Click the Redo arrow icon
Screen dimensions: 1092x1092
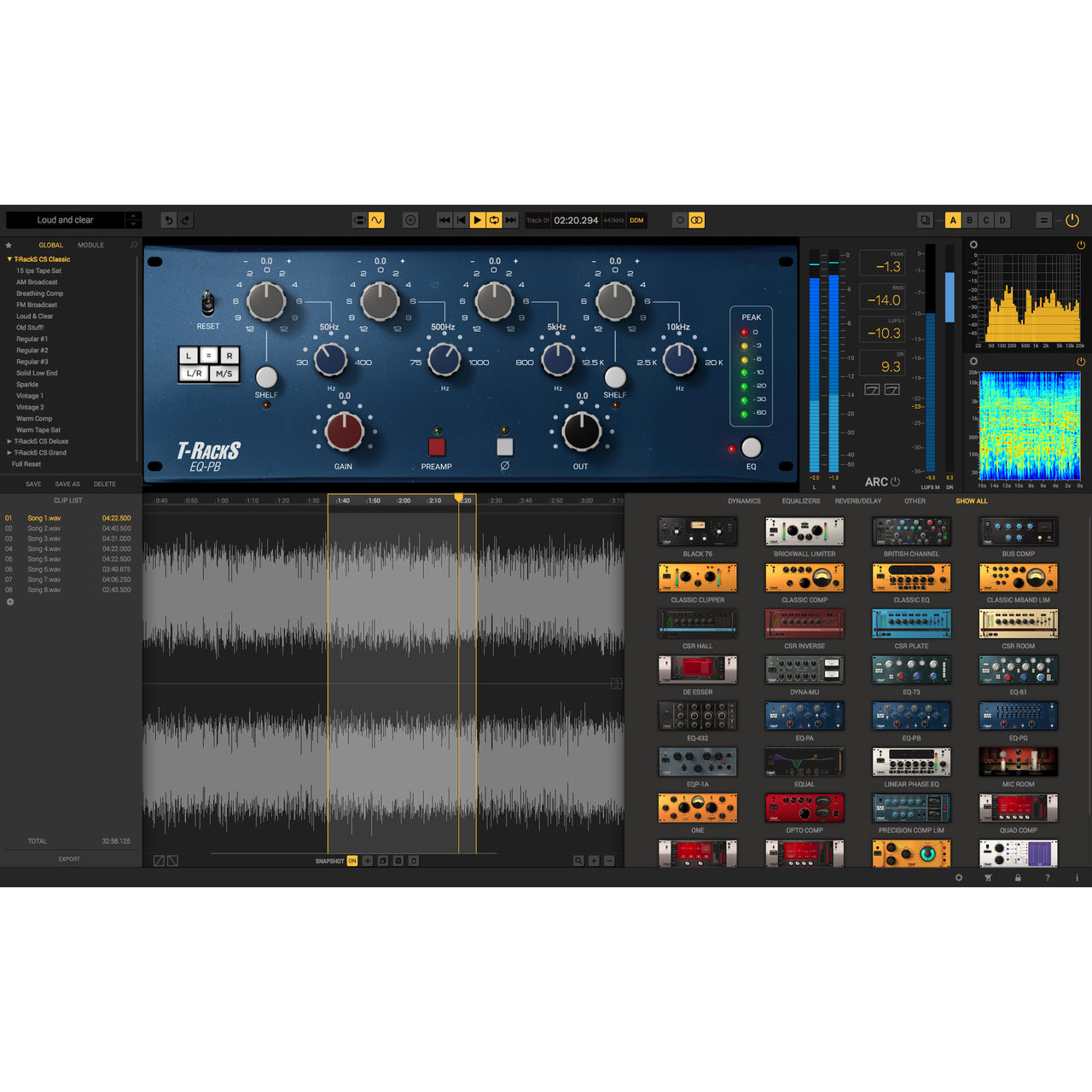186,220
